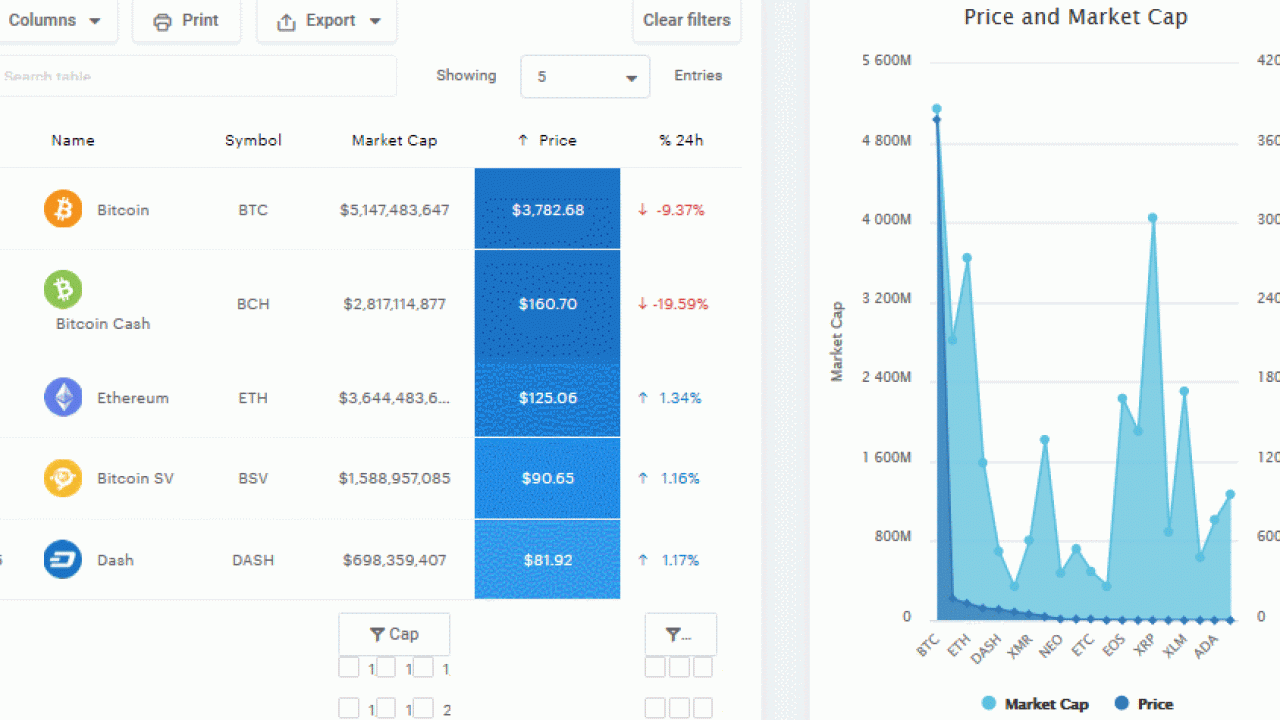The height and width of the screenshot is (720, 1280).
Task: Click the Export upload-arrow icon
Action: [x=286, y=21]
